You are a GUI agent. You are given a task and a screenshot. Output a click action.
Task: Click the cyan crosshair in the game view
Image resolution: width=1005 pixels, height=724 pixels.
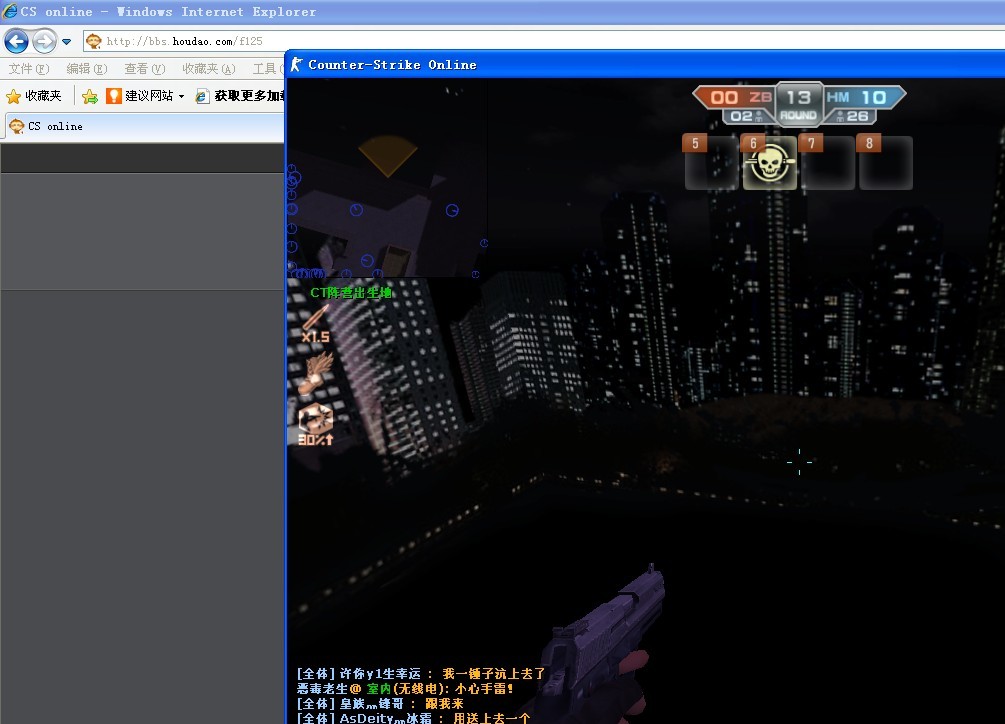799,461
